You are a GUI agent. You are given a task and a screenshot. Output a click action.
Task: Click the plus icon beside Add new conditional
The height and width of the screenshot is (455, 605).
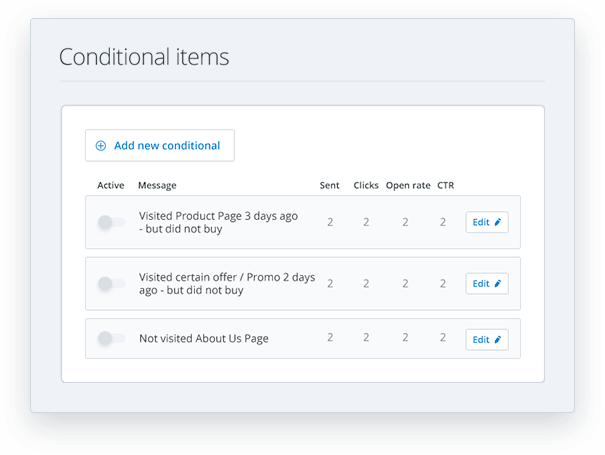pyautogui.click(x=100, y=146)
